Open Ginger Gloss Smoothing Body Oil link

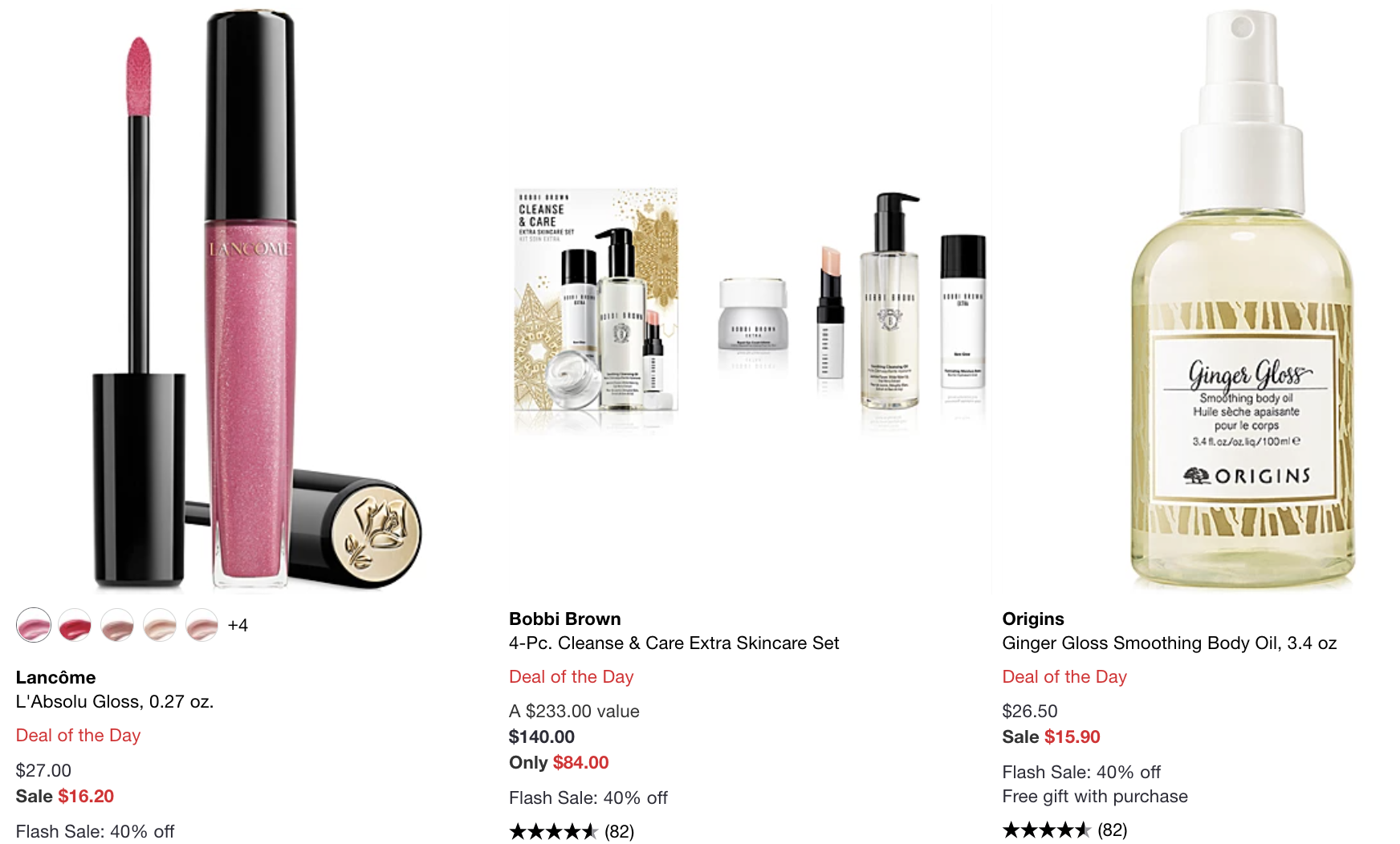click(1170, 643)
